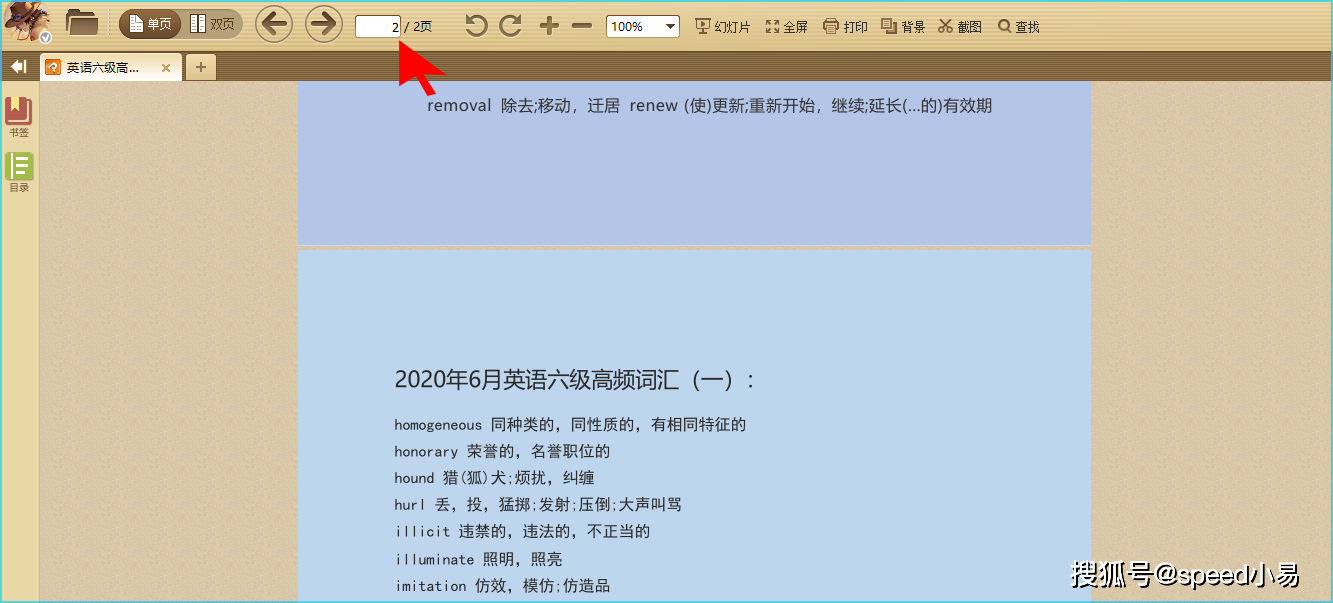Take a 截图 screenshot with the scissors tool
Viewport: 1333px width, 603px height.
point(959,25)
